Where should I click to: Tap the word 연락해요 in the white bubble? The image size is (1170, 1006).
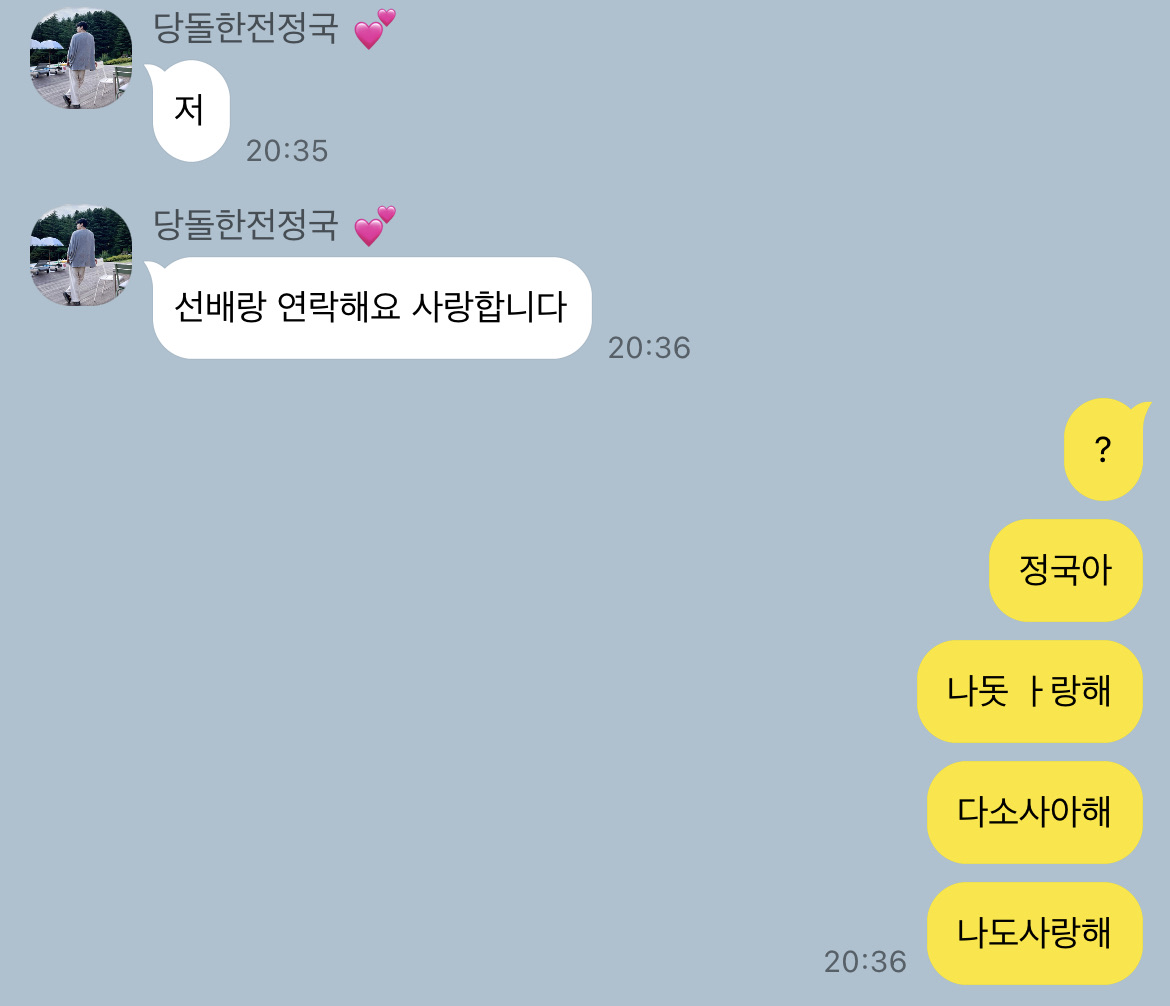pyautogui.click(x=339, y=307)
